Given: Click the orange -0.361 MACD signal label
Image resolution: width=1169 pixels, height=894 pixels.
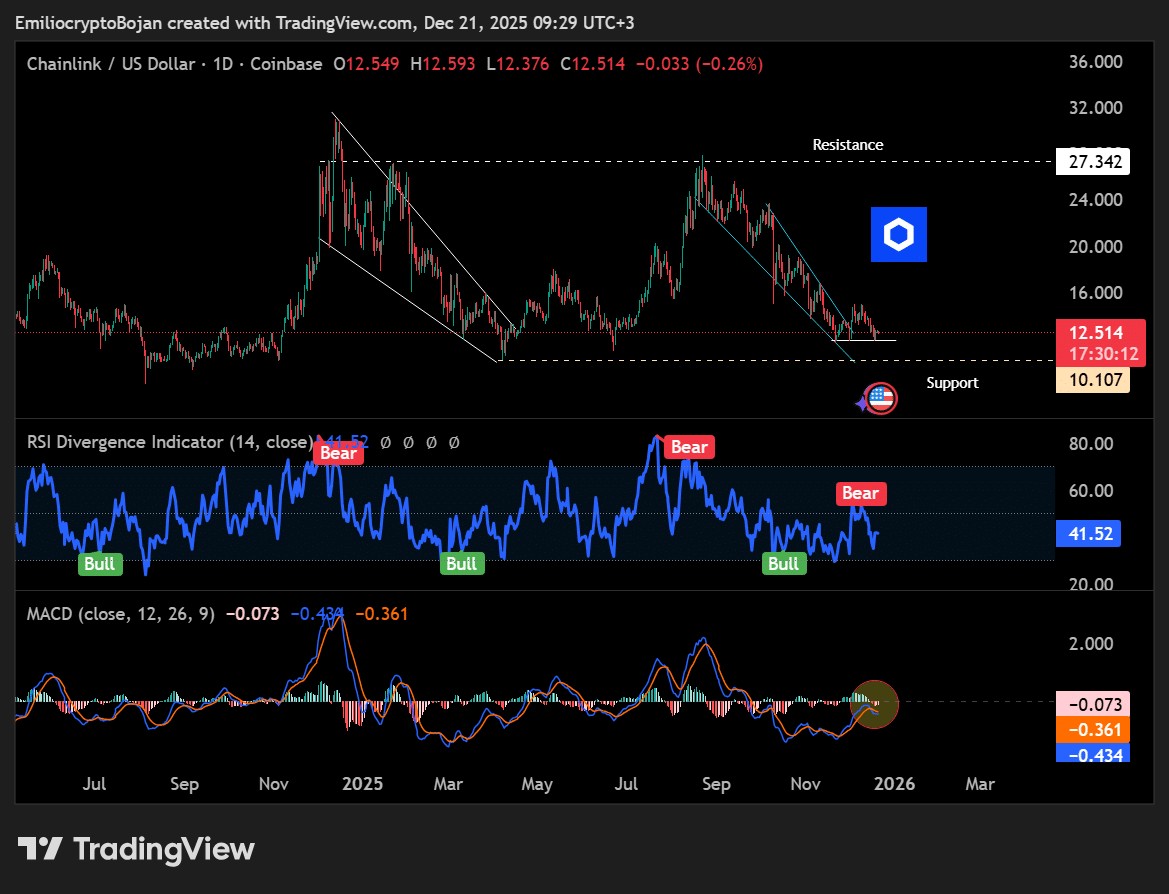Looking at the screenshot, I should (x=1092, y=729).
